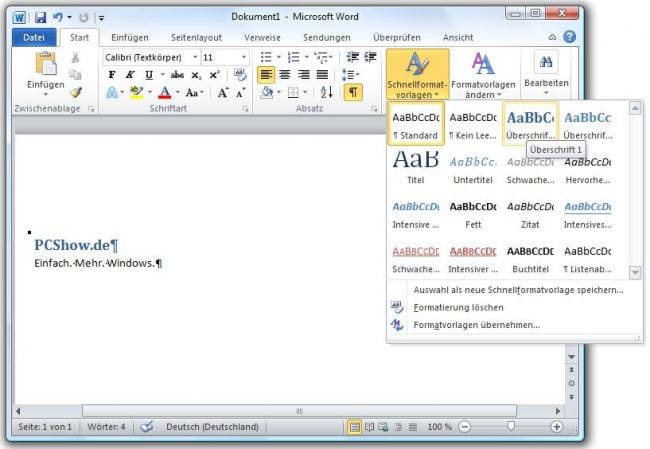The width and height of the screenshot is (650, 449).
Task: Toggle underline with the U button
Action: point(149,75)
